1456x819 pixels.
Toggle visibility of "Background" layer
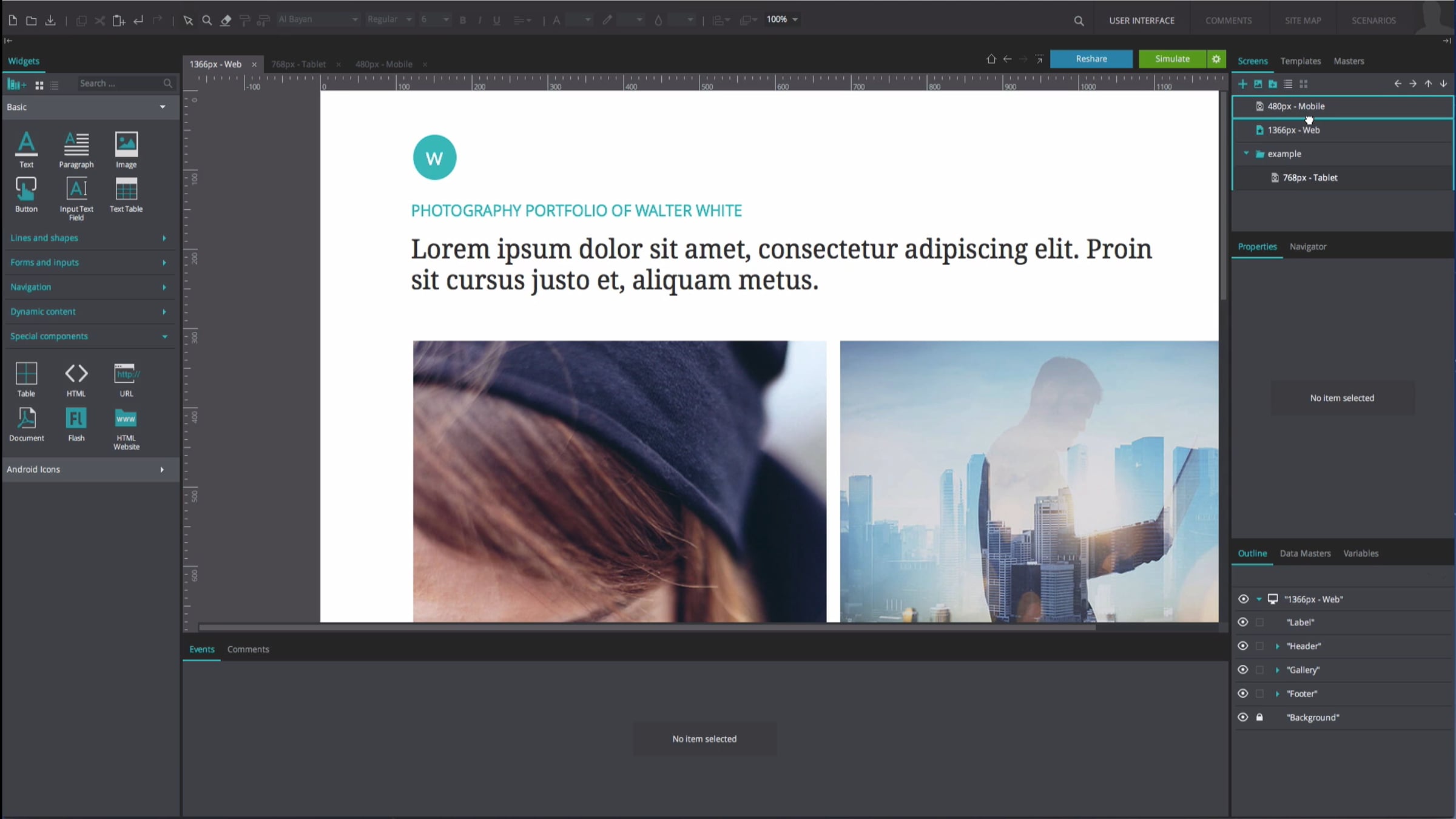pos(1243,717)
